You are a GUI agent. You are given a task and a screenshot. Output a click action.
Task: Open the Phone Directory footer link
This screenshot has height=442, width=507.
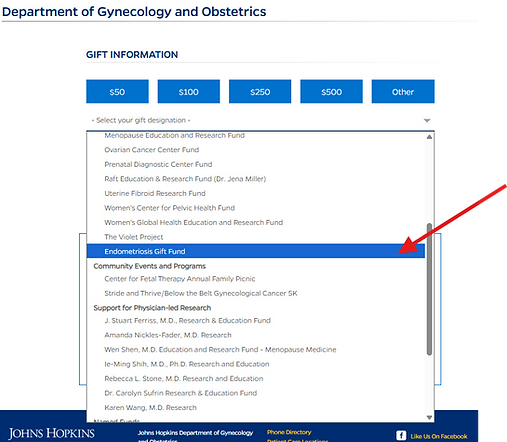[289, 432]
